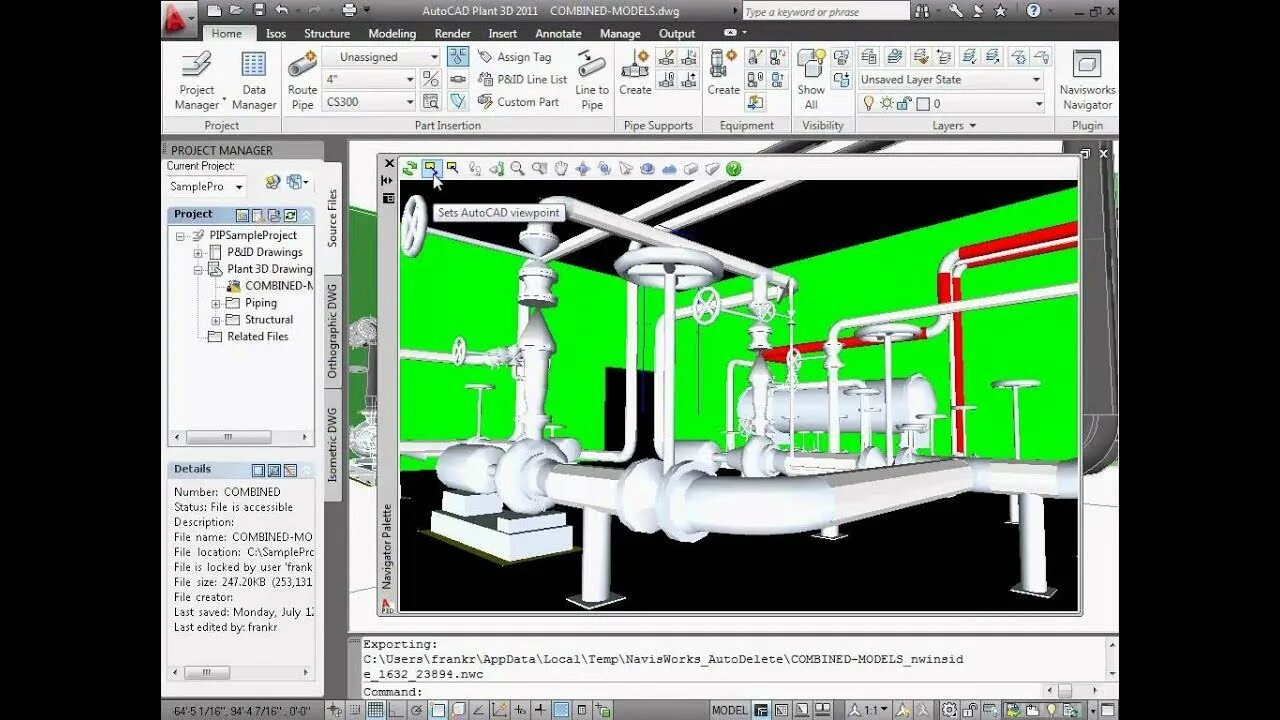Open the Project Manager ribbon button
This screenshot has width=1280, height=720.
(197, 80)
